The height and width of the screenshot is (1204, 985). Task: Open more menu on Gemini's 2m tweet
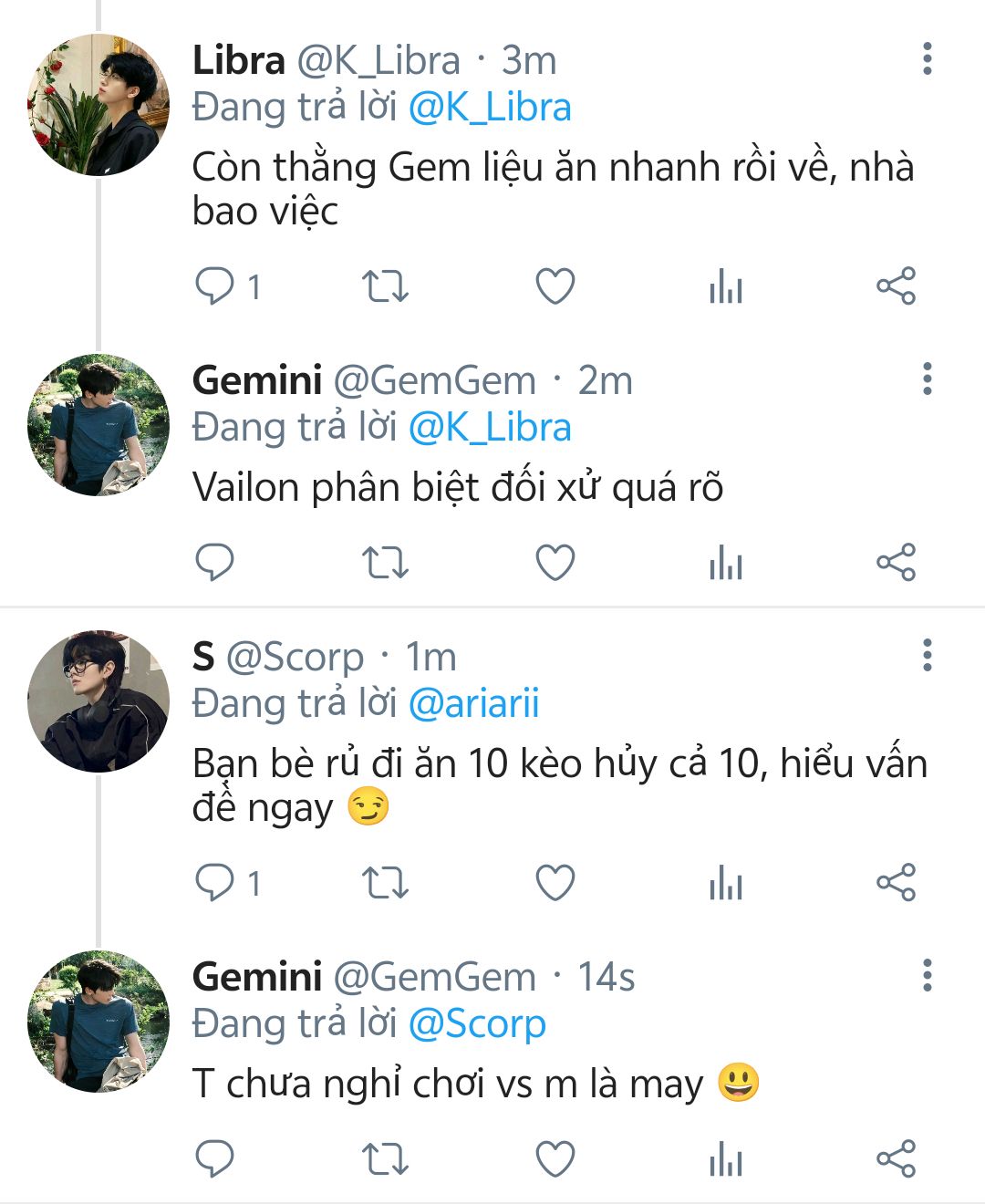pos(928,379)
